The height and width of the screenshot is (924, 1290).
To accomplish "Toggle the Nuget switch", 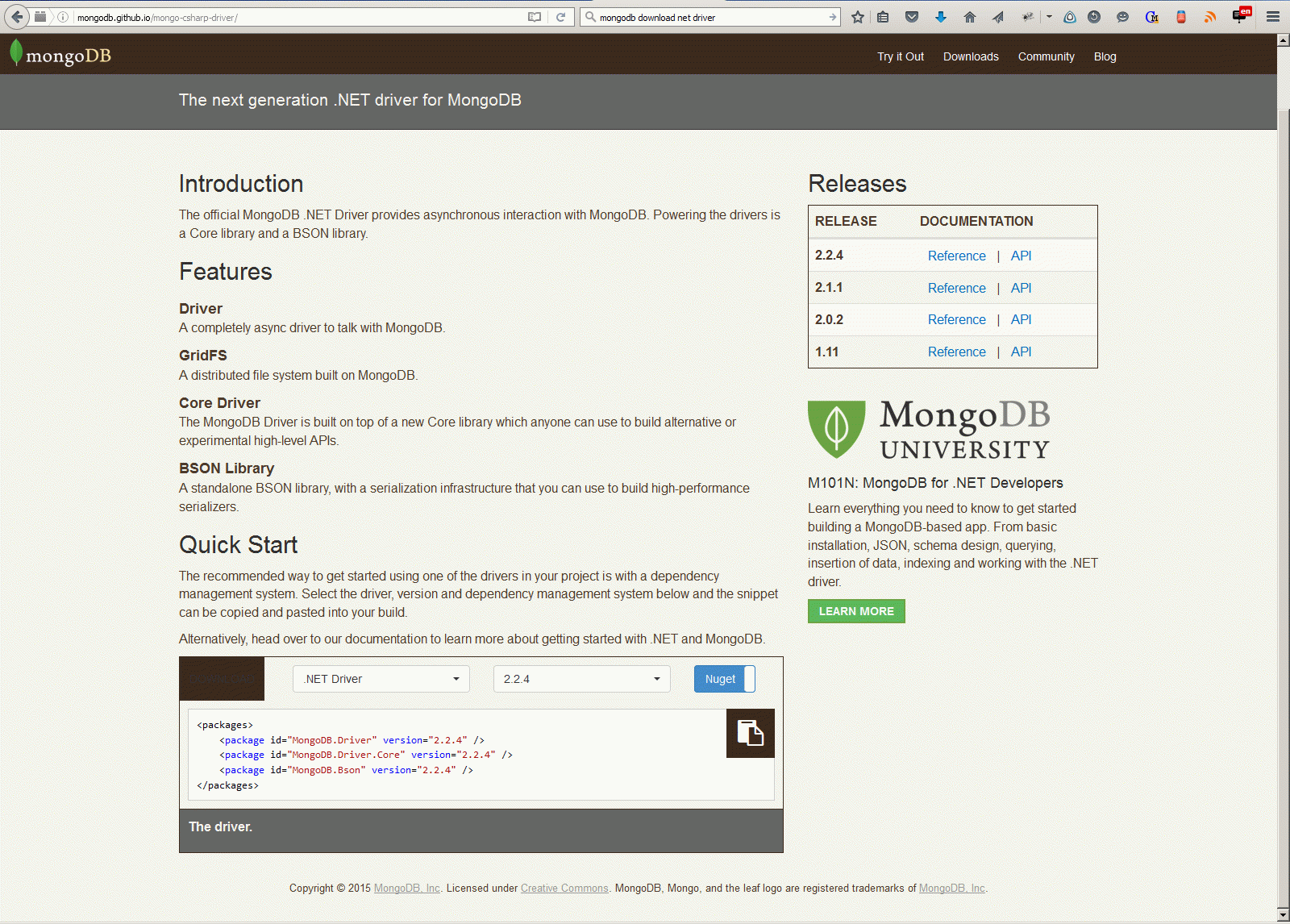I will (x=725, y=679).
